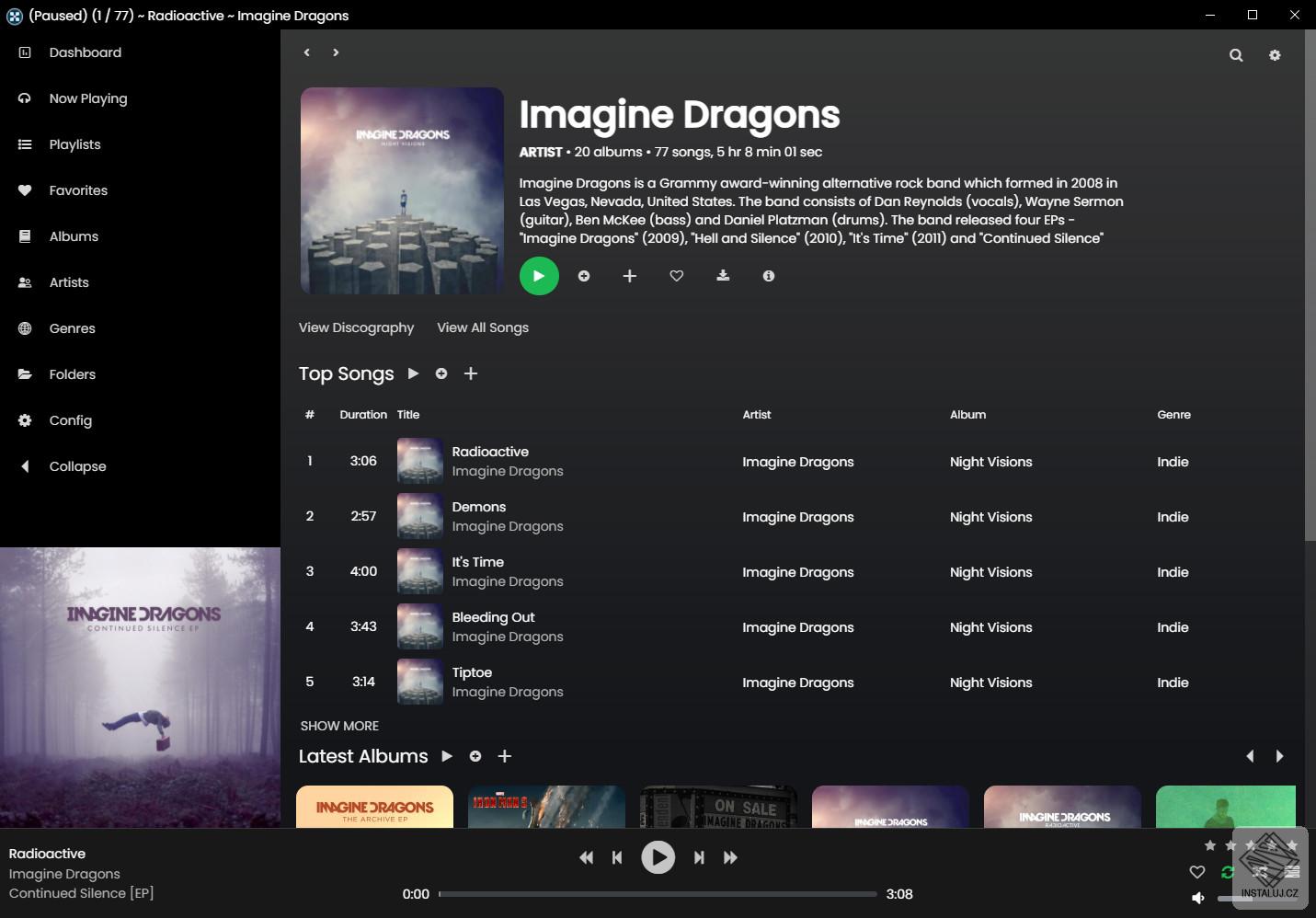Open settings via the top-right gear icon
Viewport: 1316px width, 918px height.
(x=1275, y=55)
